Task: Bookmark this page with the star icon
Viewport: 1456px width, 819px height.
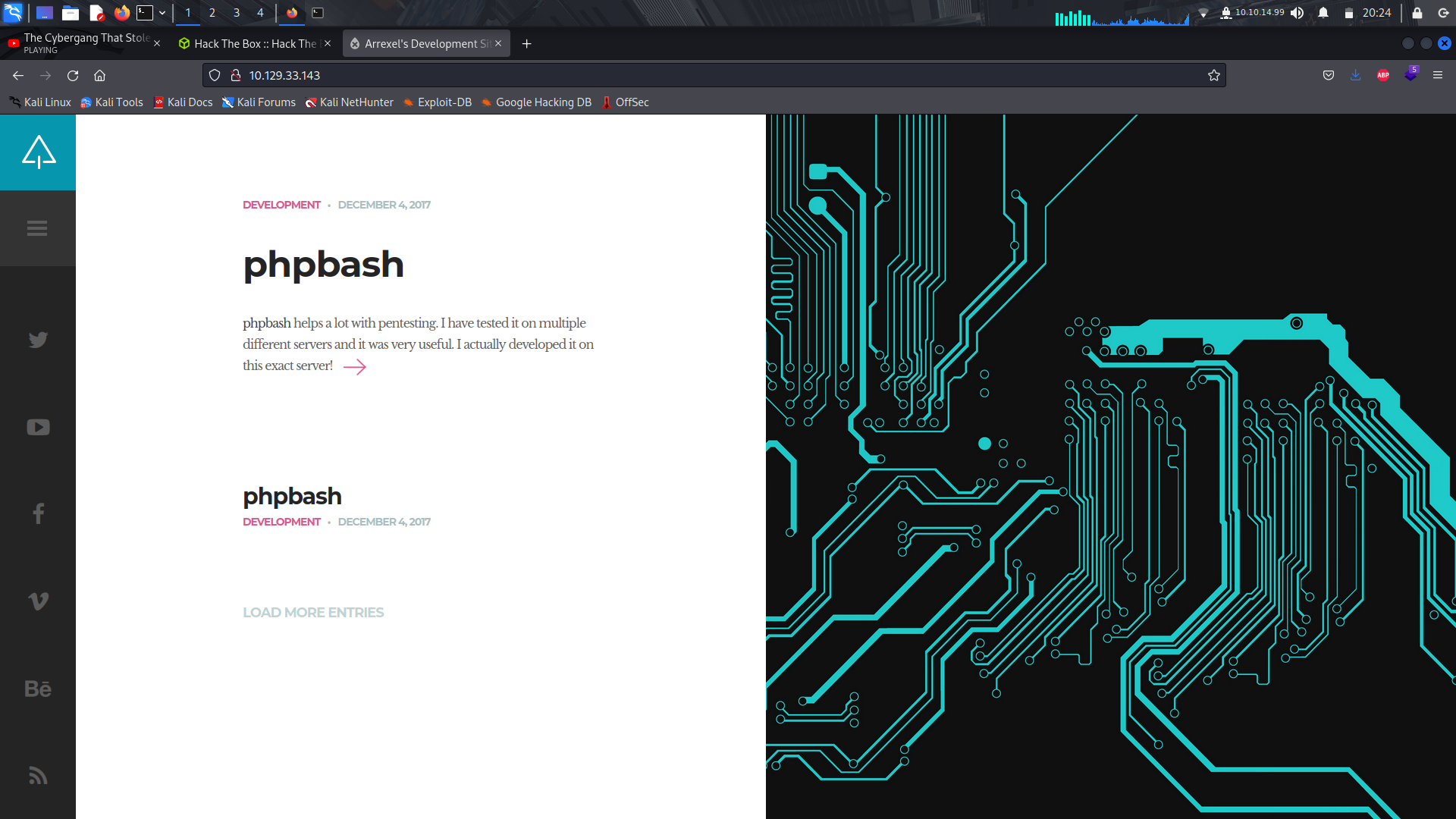Action: [1214, 75]
